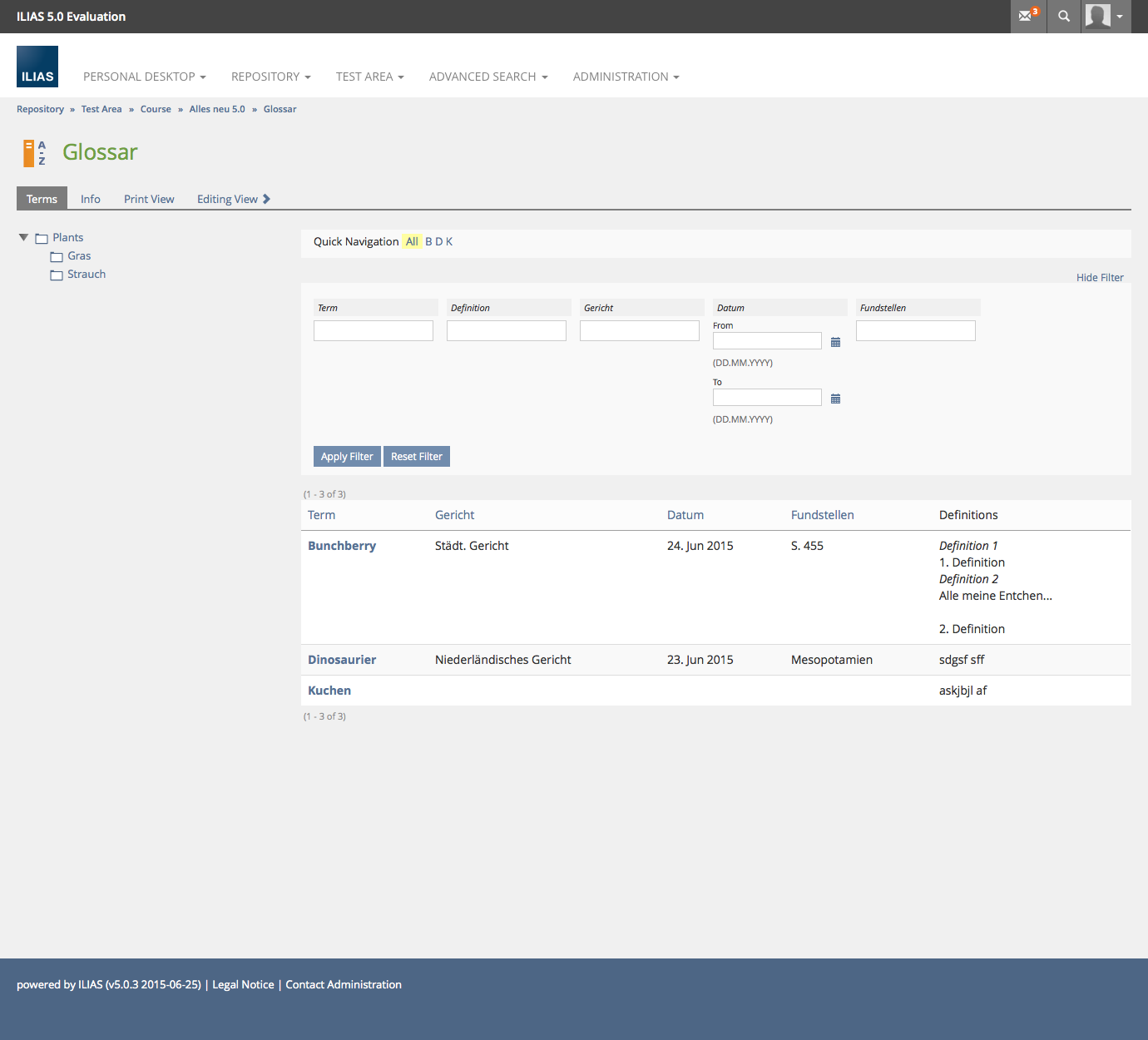Click the Strauch folder icon
Image resolution: width=1148 pixels, height=1040 pixels.
click(57, 275)
